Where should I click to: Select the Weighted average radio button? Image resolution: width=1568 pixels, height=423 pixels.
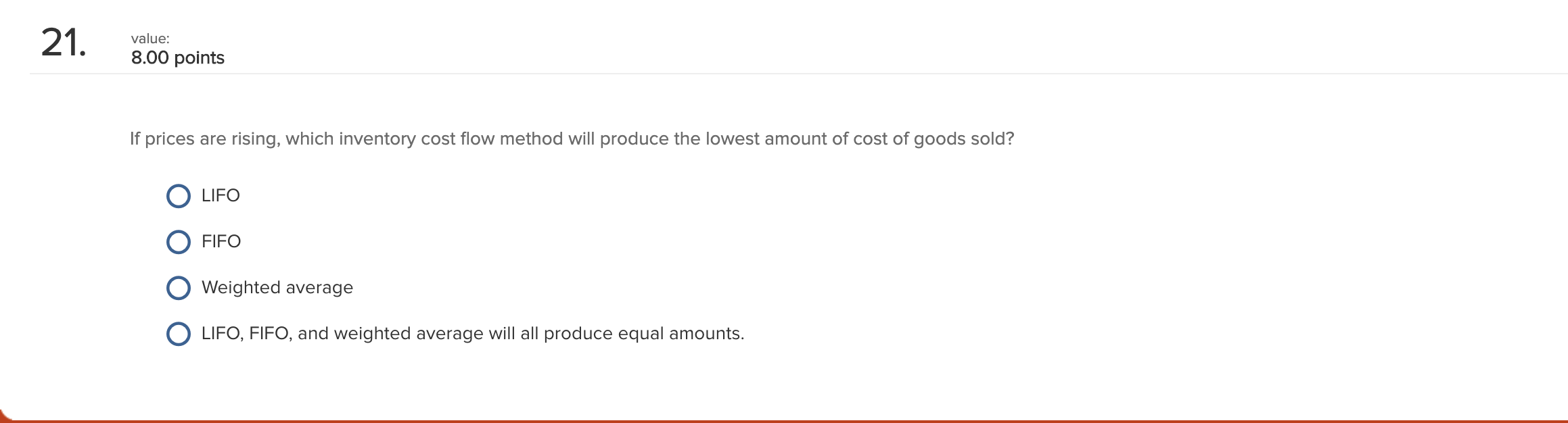178,287
